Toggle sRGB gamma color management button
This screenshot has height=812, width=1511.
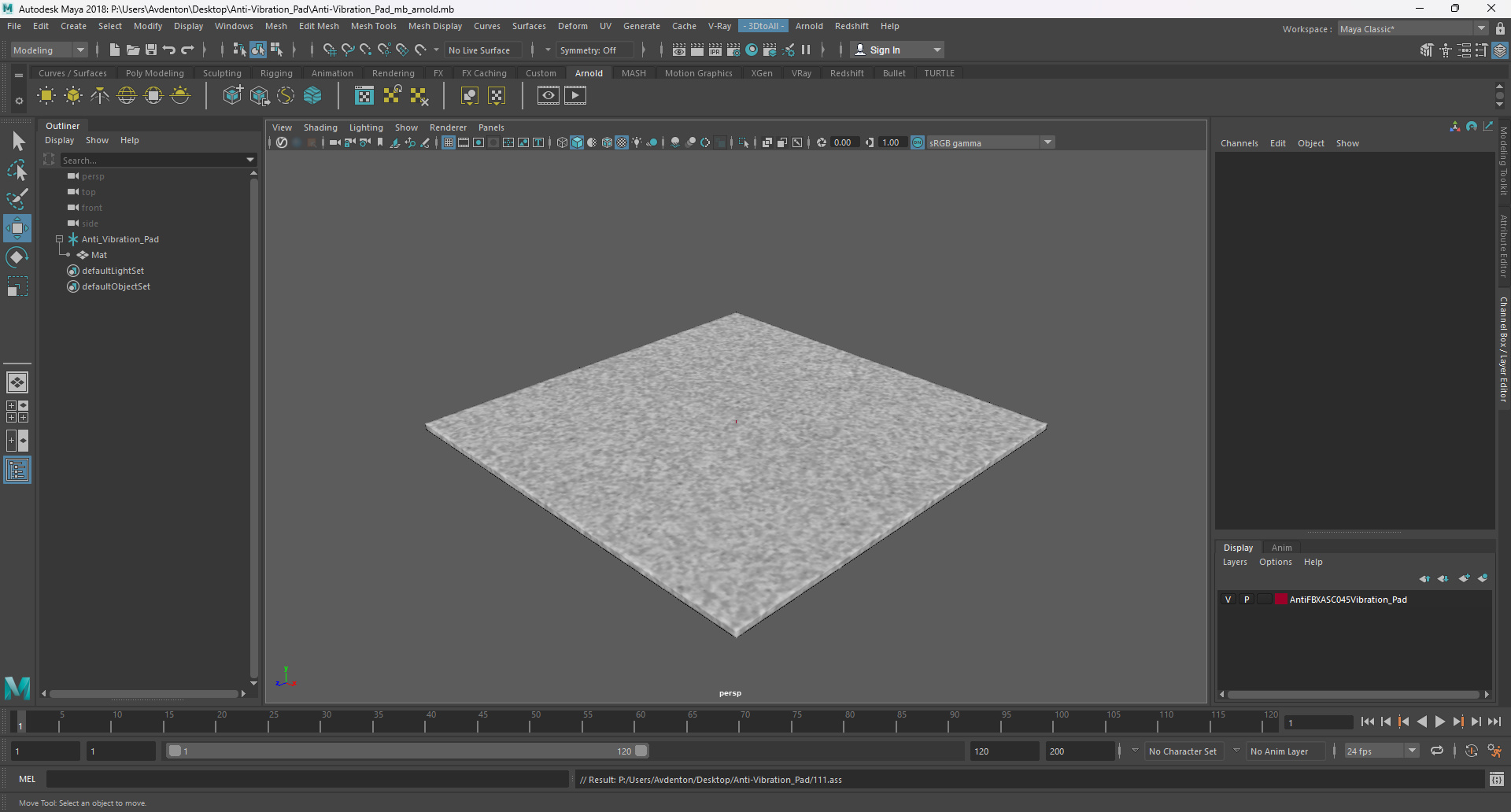918,142
